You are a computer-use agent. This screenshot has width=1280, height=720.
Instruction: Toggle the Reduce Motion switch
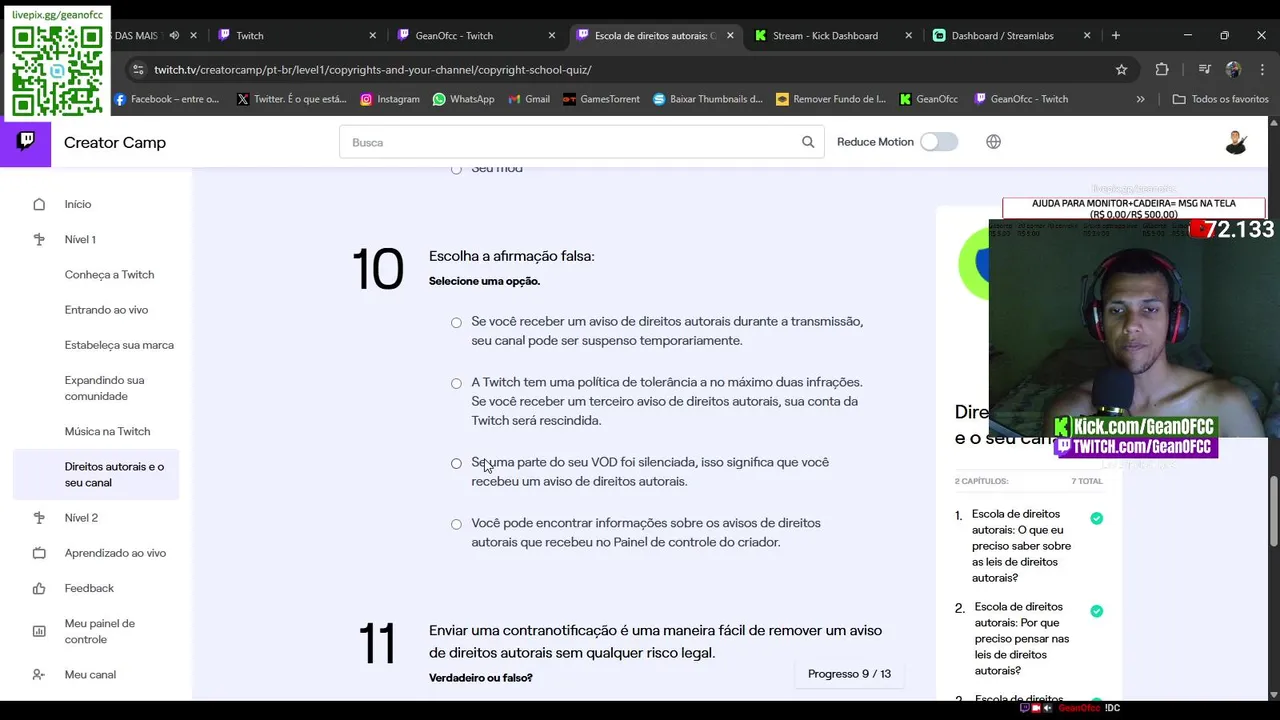coord(939,142)
